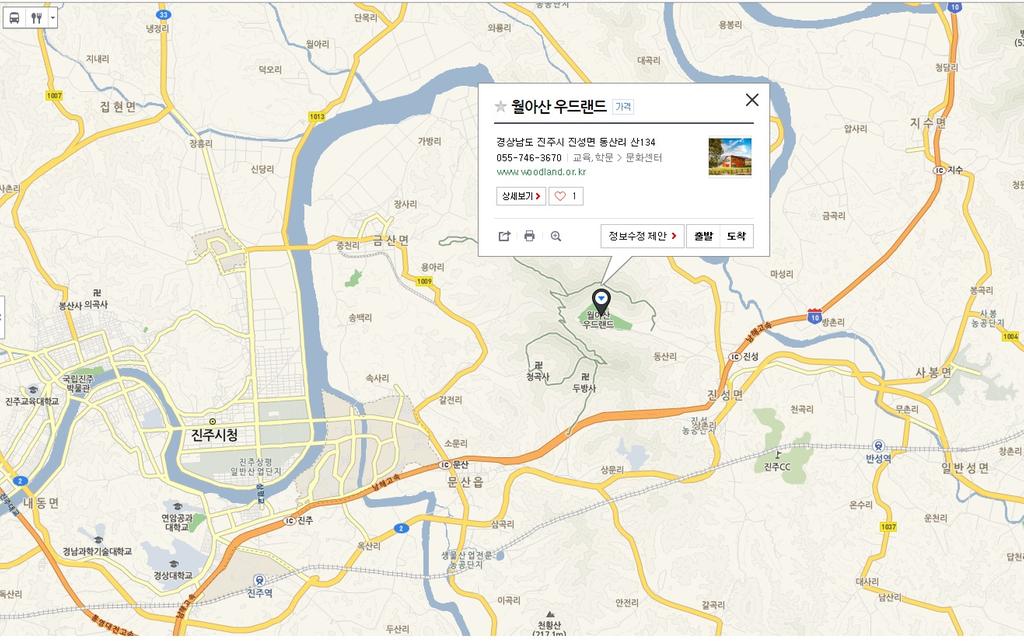Open the 가격 price tag
The image size is (1024, 641).
click(623, 106)
